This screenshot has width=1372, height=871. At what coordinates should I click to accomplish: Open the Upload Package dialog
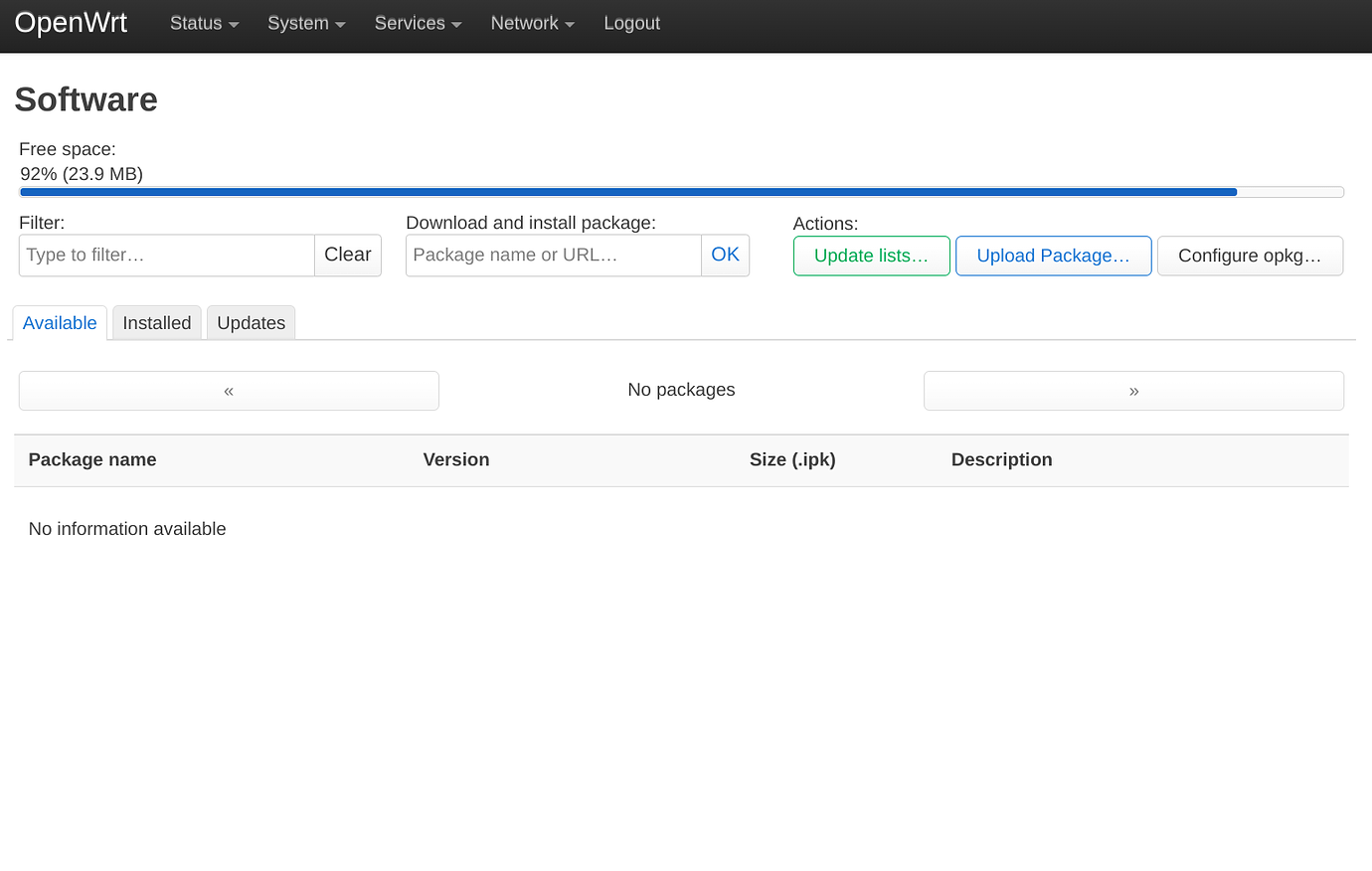(1053, 256)
